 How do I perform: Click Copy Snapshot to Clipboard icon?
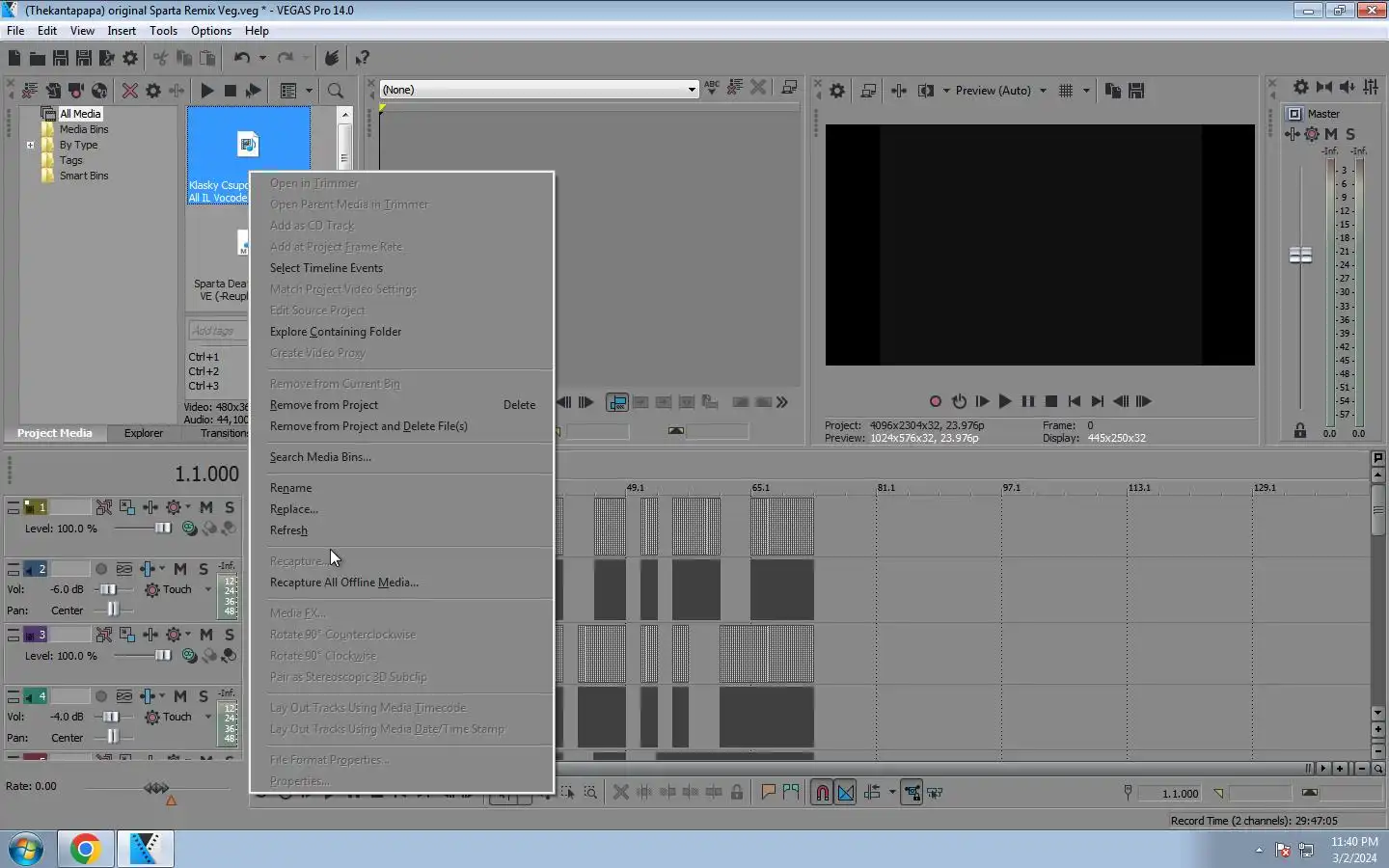tap(1112, 91)
